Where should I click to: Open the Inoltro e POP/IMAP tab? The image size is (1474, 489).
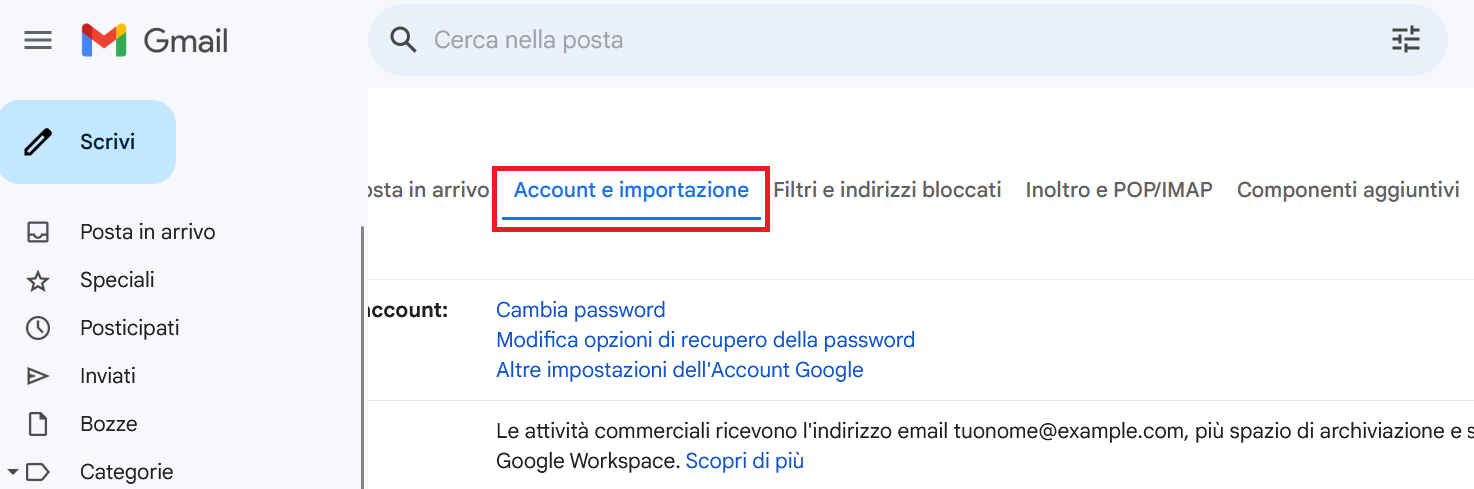(1119, 190)
